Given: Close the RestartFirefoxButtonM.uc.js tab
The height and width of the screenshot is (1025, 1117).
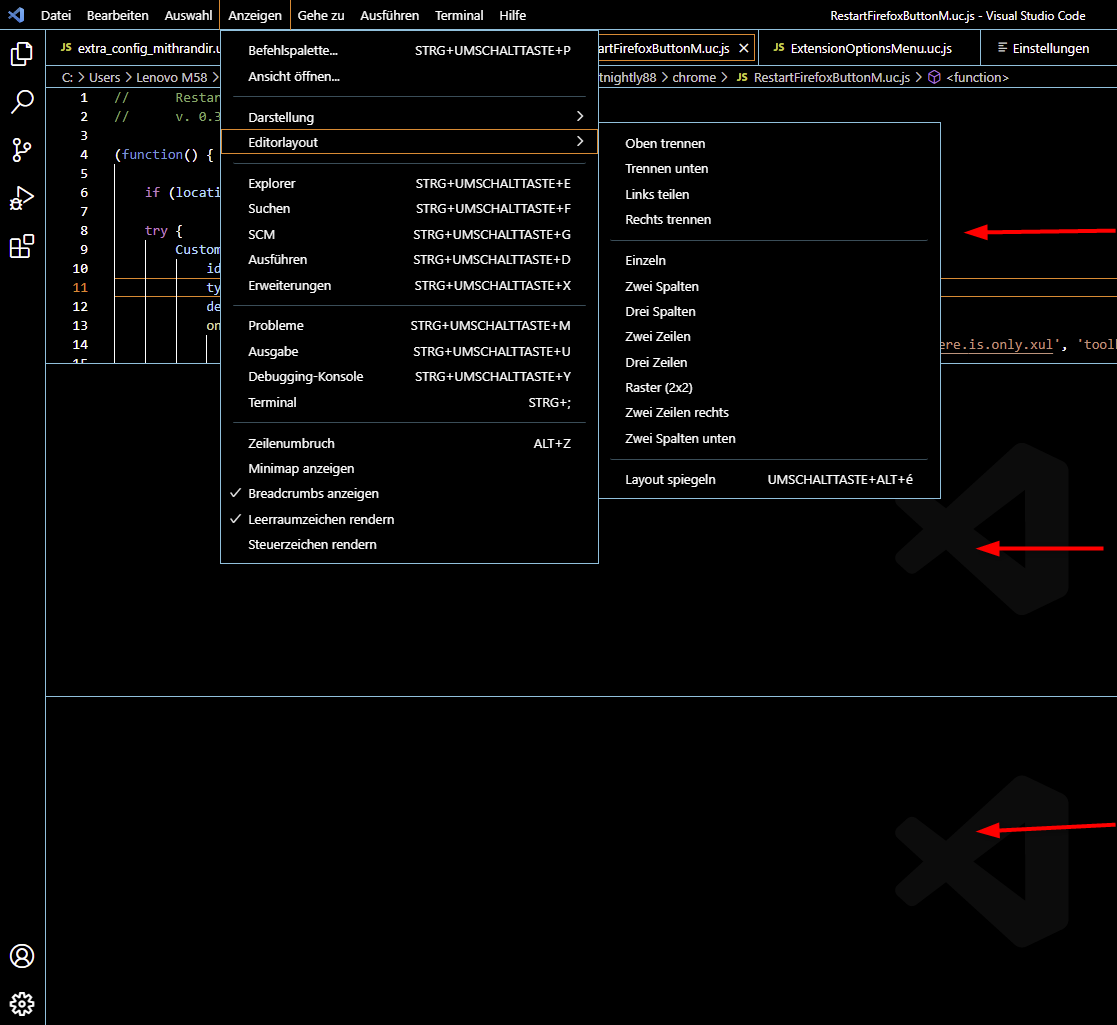Looking at the screenshot, I should tap(744, 48).
